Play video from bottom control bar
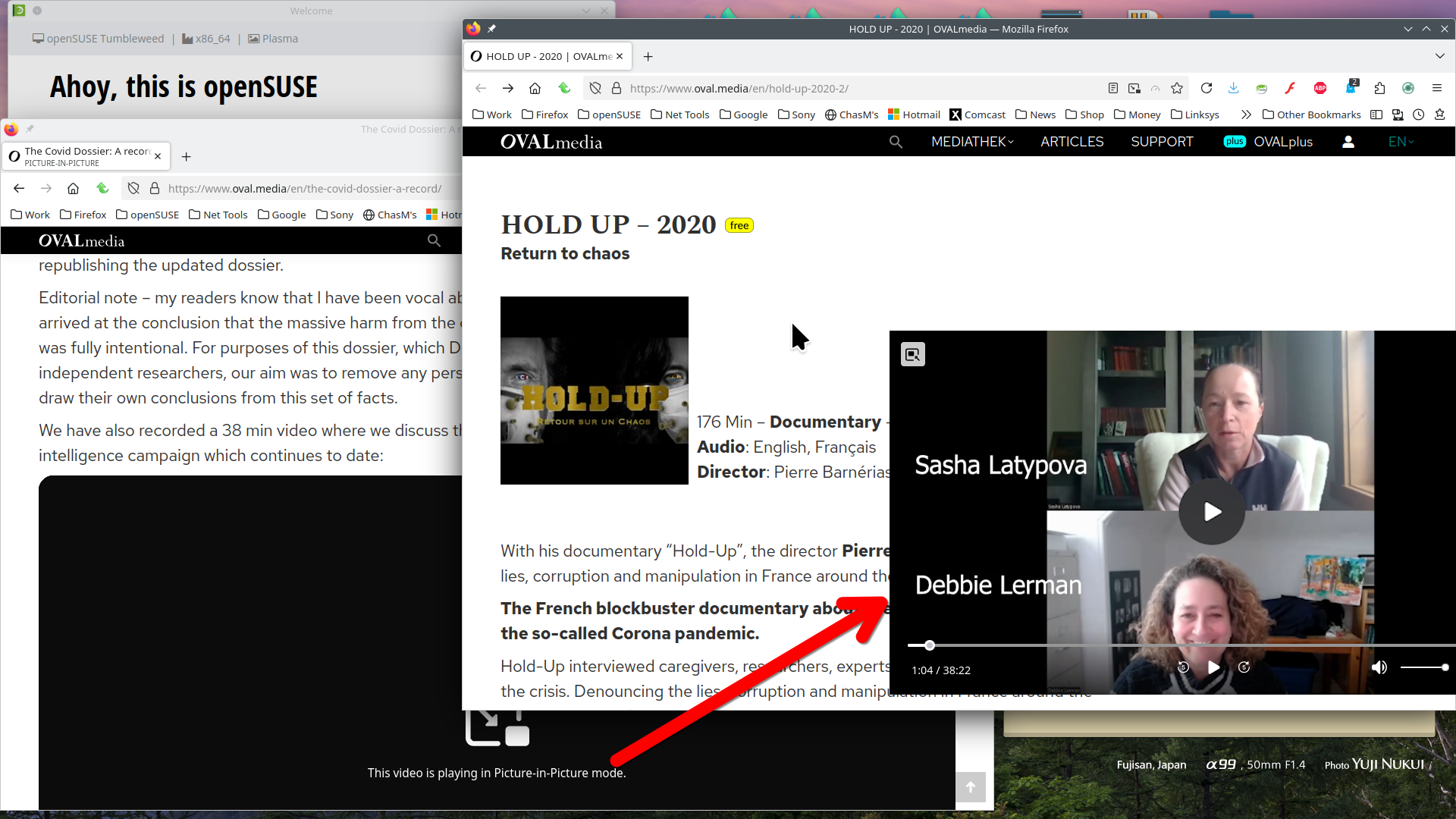The height and width of the screenshot is (819, 1456). coord(1213,667)
